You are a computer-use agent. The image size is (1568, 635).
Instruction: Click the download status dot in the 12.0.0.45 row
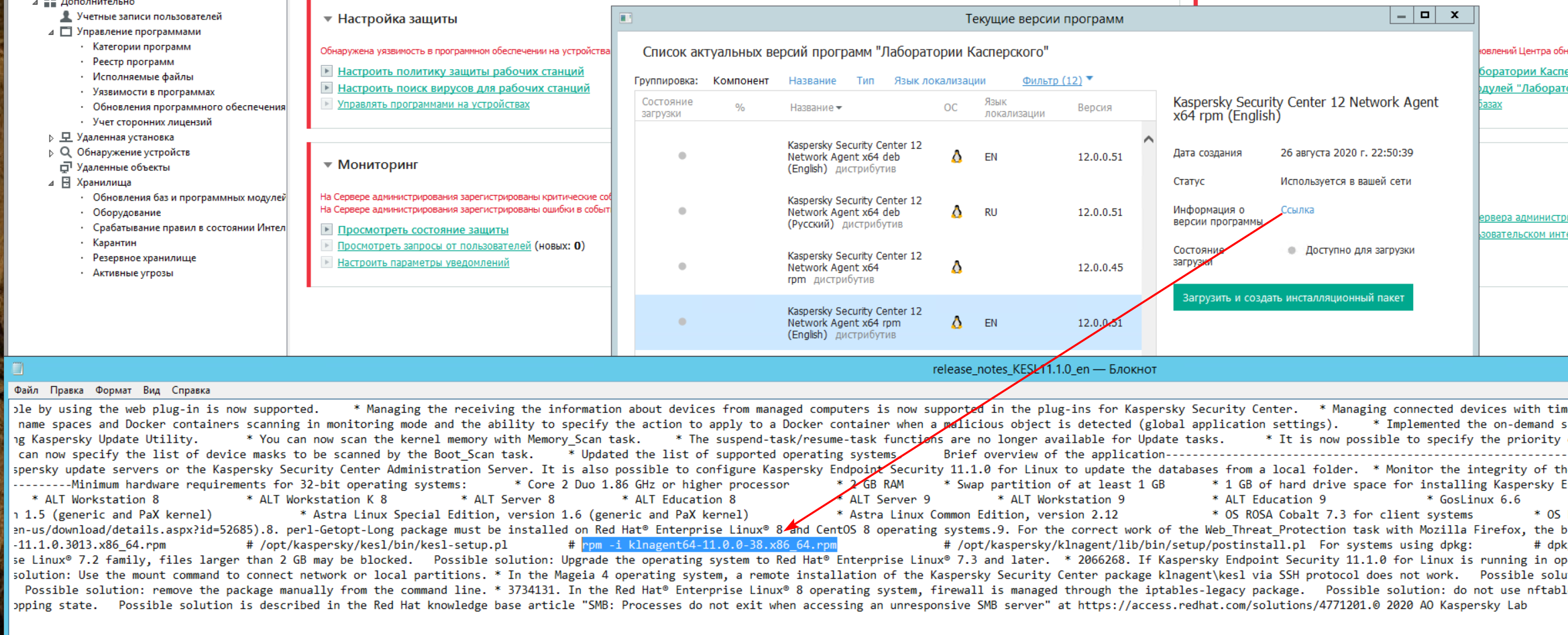click(x=682, y=266)
